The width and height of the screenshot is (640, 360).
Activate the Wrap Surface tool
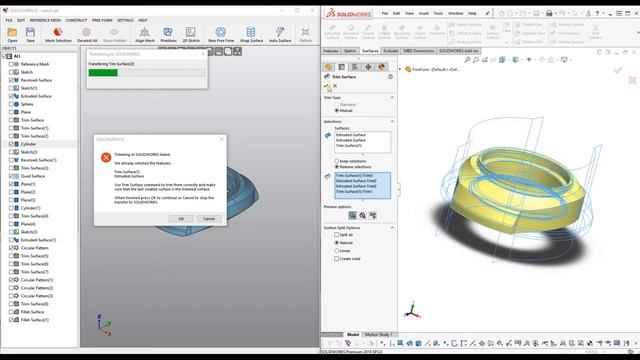click(251, 34)
